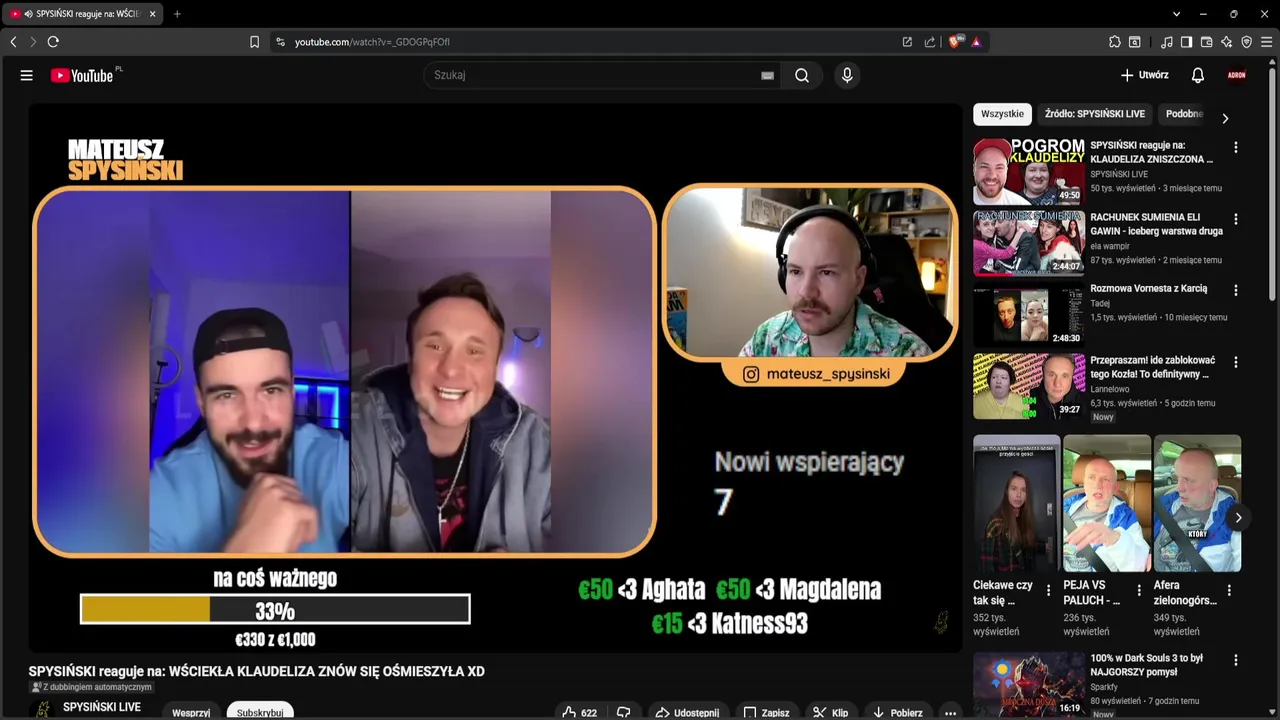The height and width of the screenshot is (720, 1280).
Task: Open link in external window icon
Action: coord(907,42)
